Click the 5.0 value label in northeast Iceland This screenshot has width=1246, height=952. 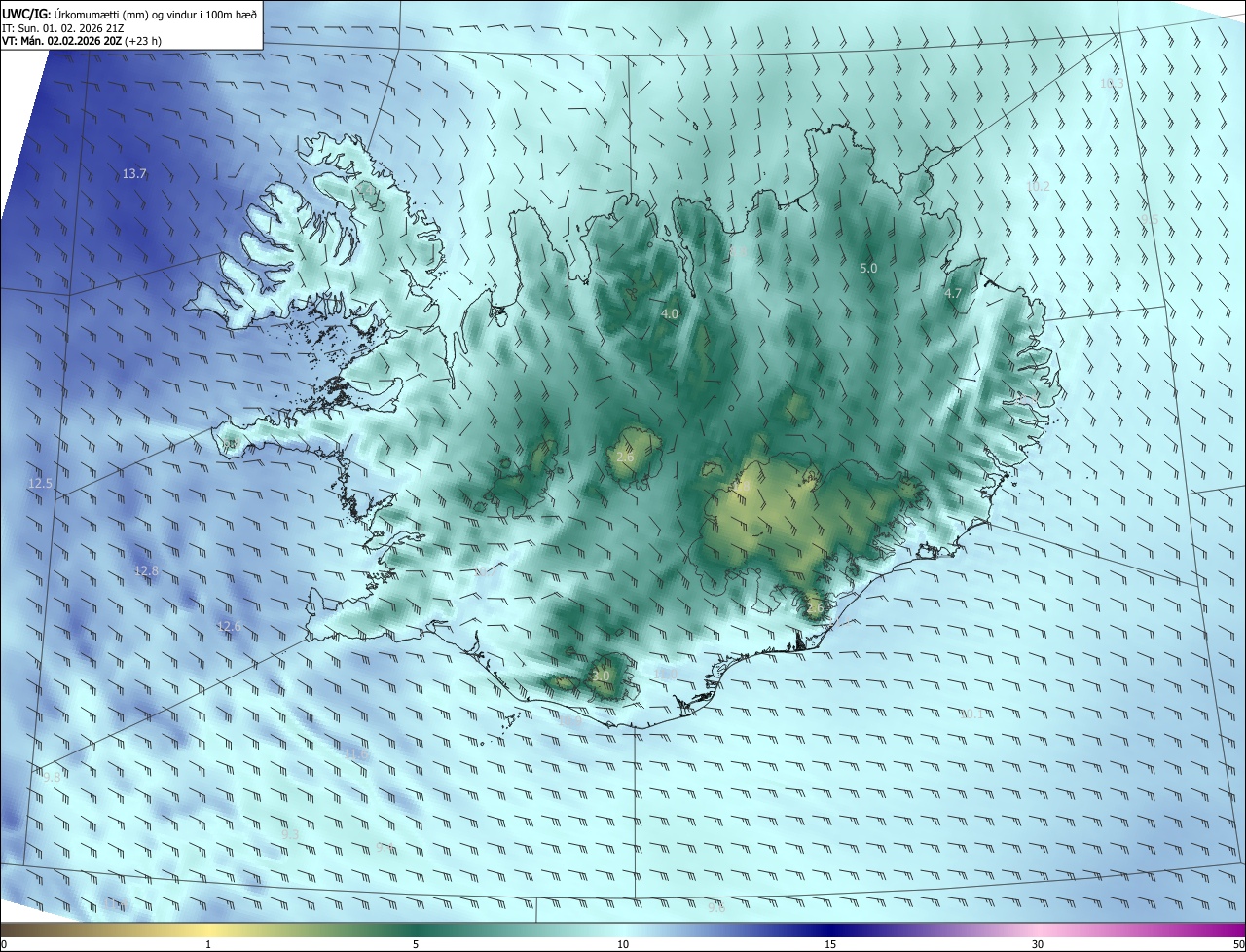868,268
